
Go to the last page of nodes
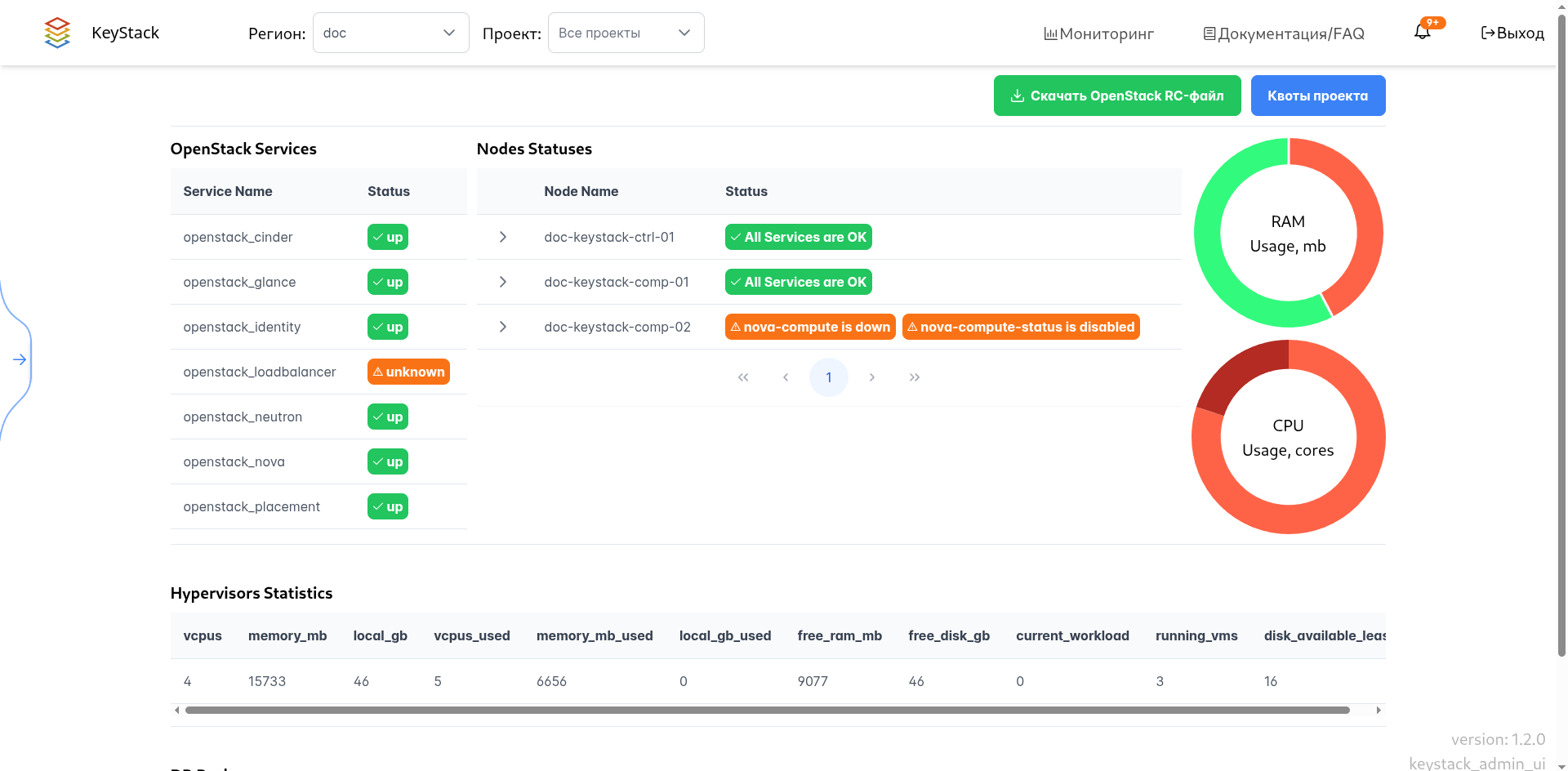coord(914,377)
